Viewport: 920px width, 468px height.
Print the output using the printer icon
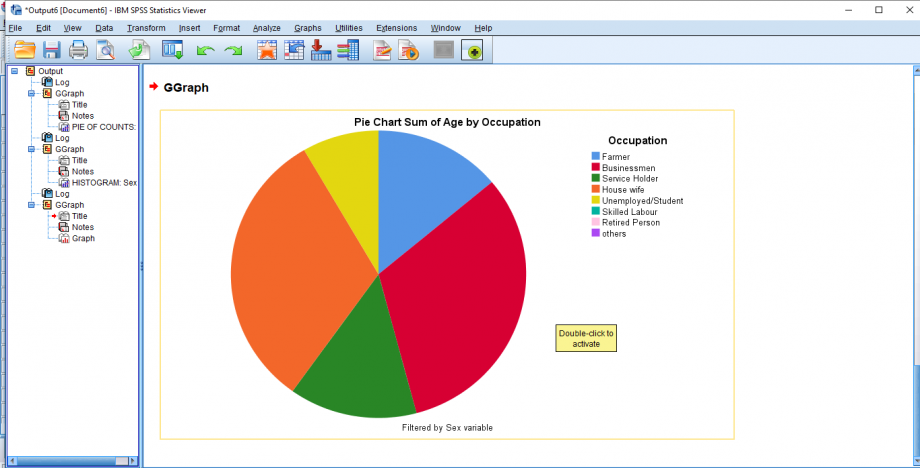coord(78,50)
